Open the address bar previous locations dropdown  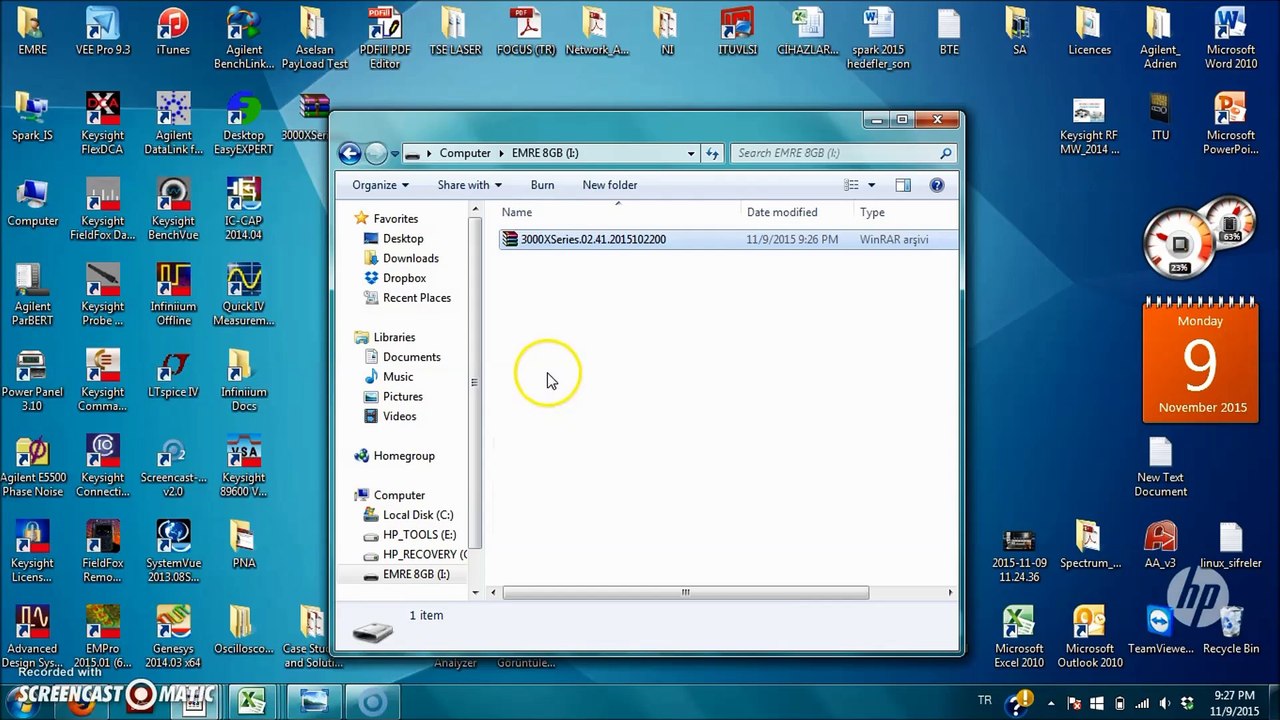click(x=691, y=154)
